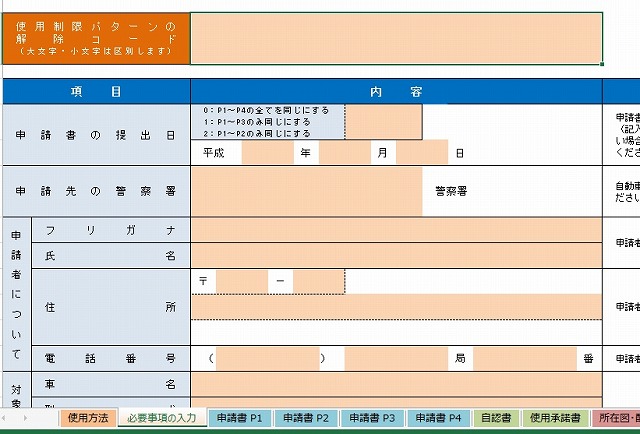This screenshot has width=640, height=434.
Task: Open the 申請書 P3 sheet tab
Action: click(x=373, y=418)
